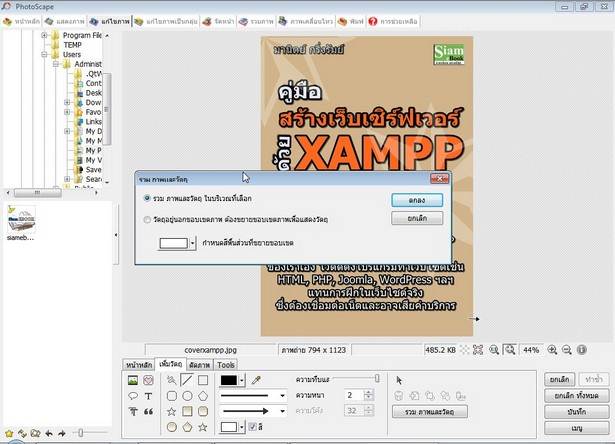Click the undo arrow icon in left panel
The height and width of the screenshot is (444, 615).
(x=49, y=433)
